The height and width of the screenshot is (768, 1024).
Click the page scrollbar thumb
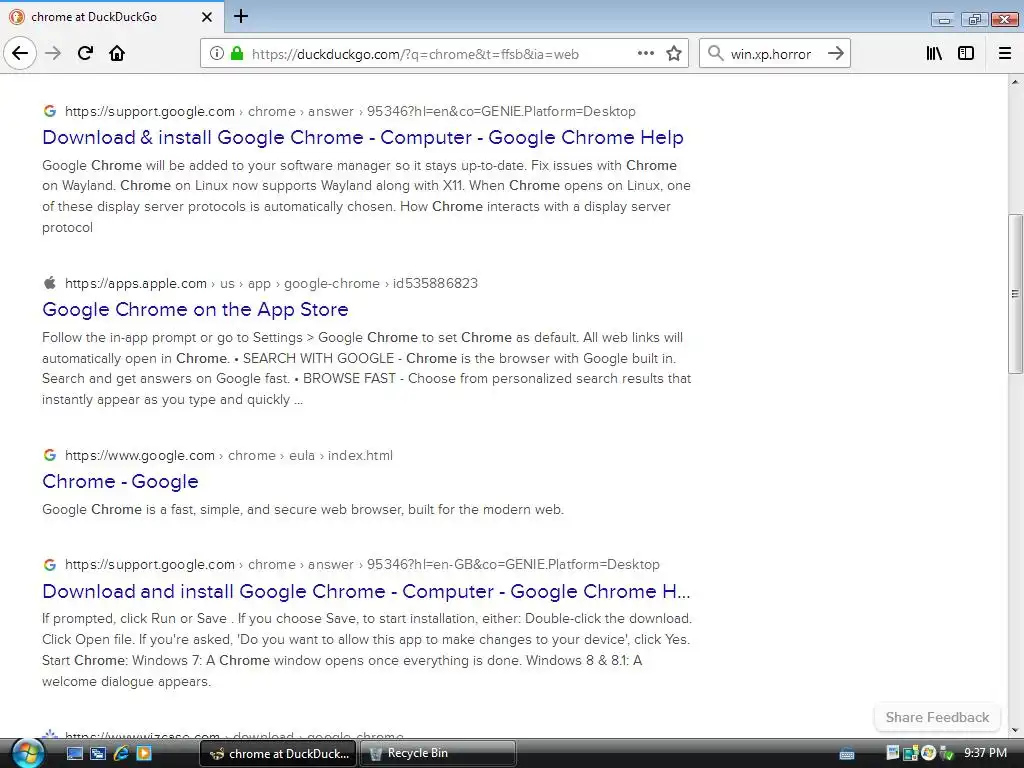[x=1015, y=294]
